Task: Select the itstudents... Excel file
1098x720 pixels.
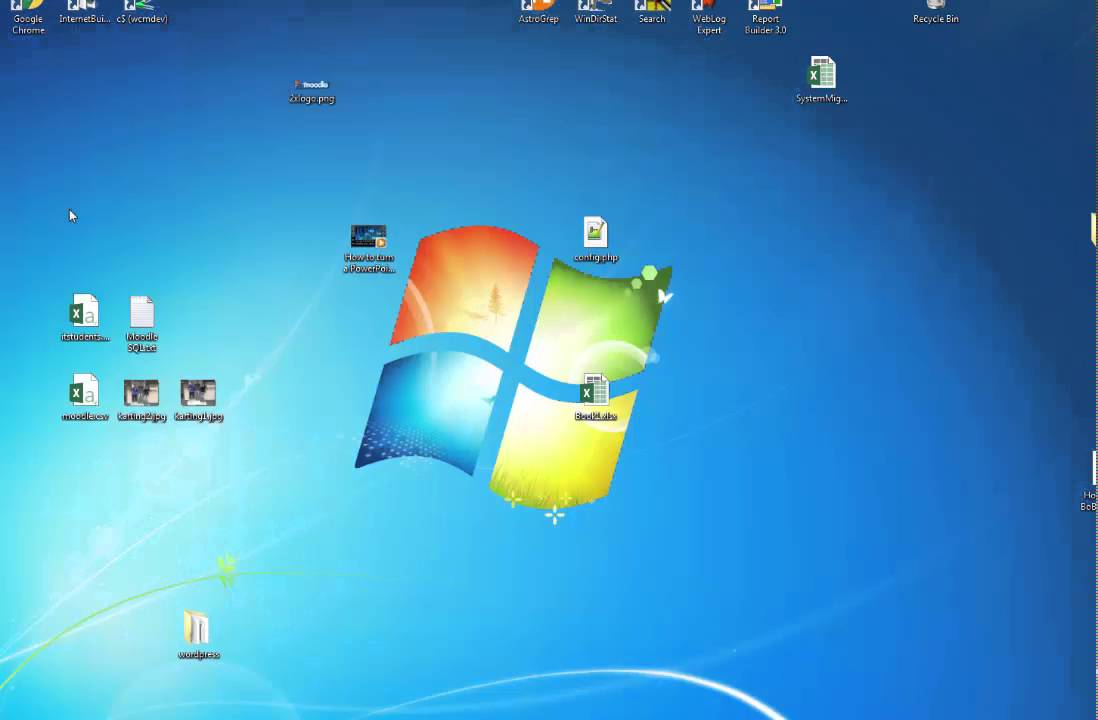Action: 85,317
